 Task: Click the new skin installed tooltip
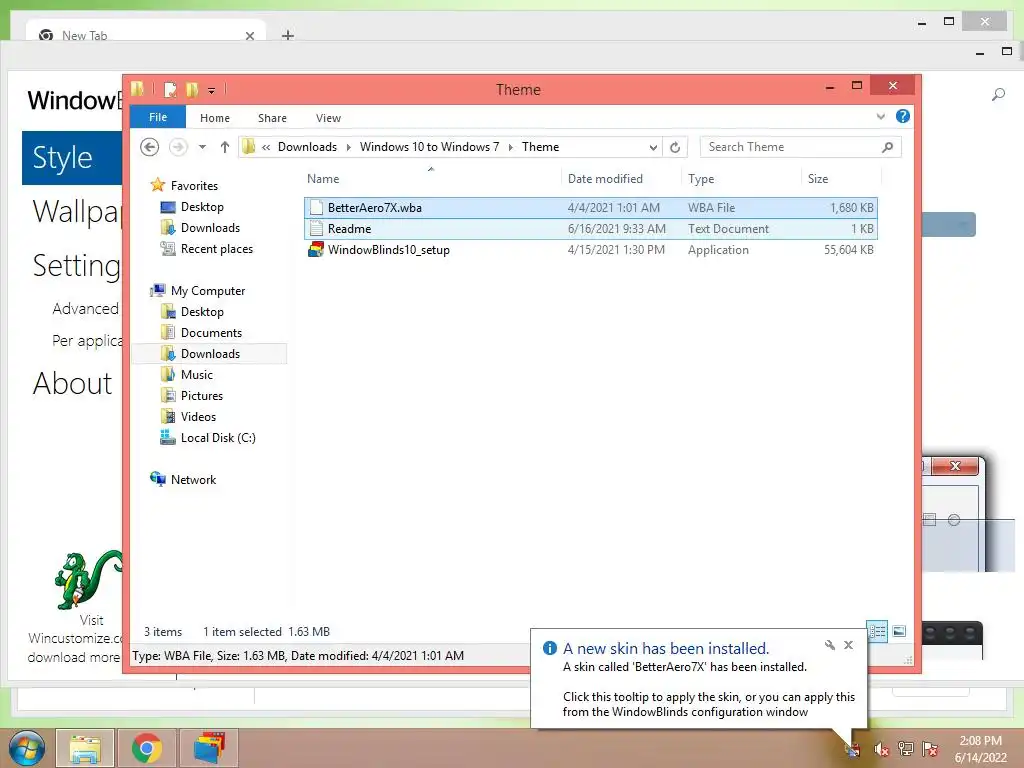(x=699, y=679)
